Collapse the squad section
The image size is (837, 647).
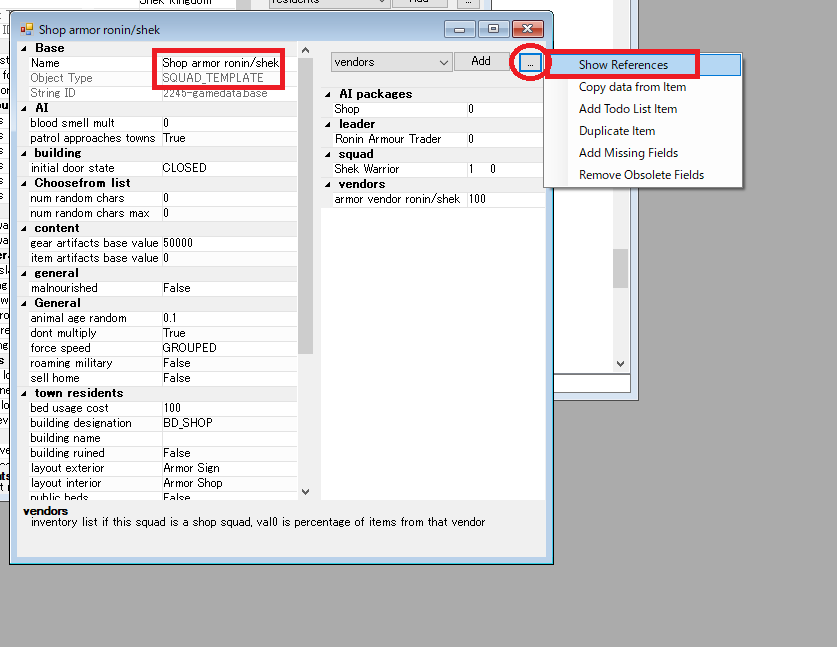click(x=328, y=154)
